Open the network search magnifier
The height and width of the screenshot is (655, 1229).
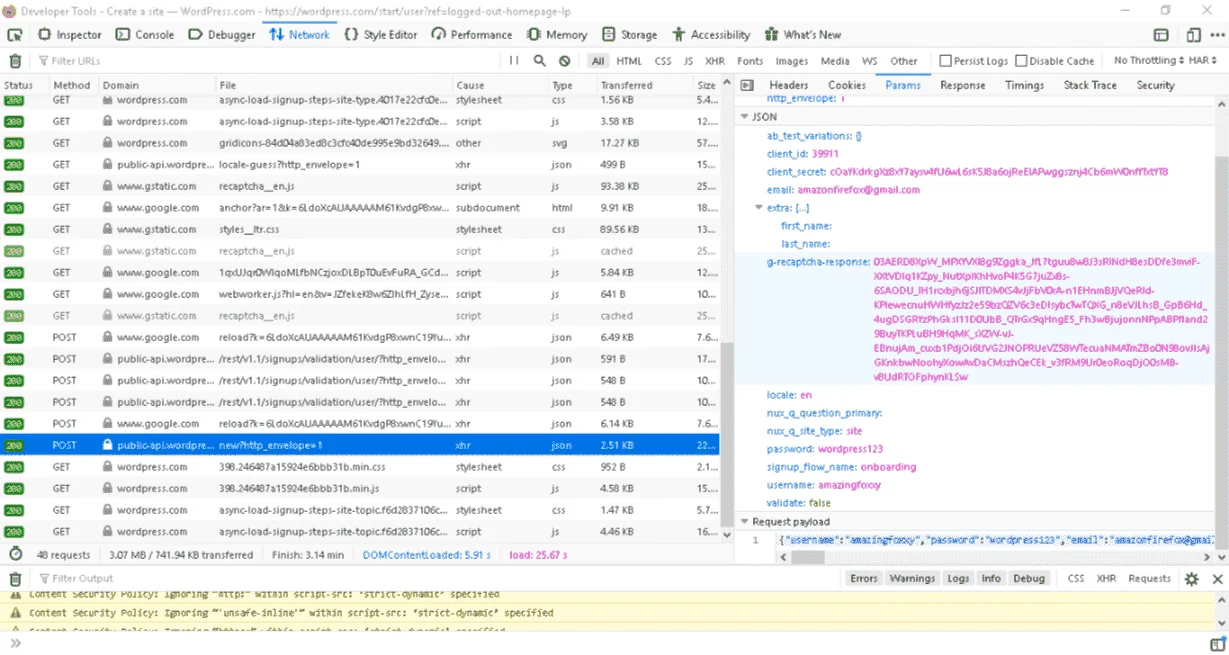pyautogui.click(x=539, y=61)
